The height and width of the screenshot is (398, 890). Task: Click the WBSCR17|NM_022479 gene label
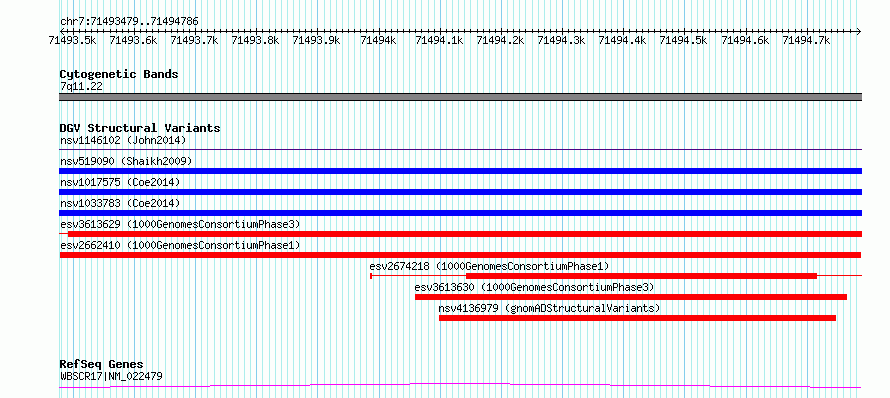coord(113,376)
